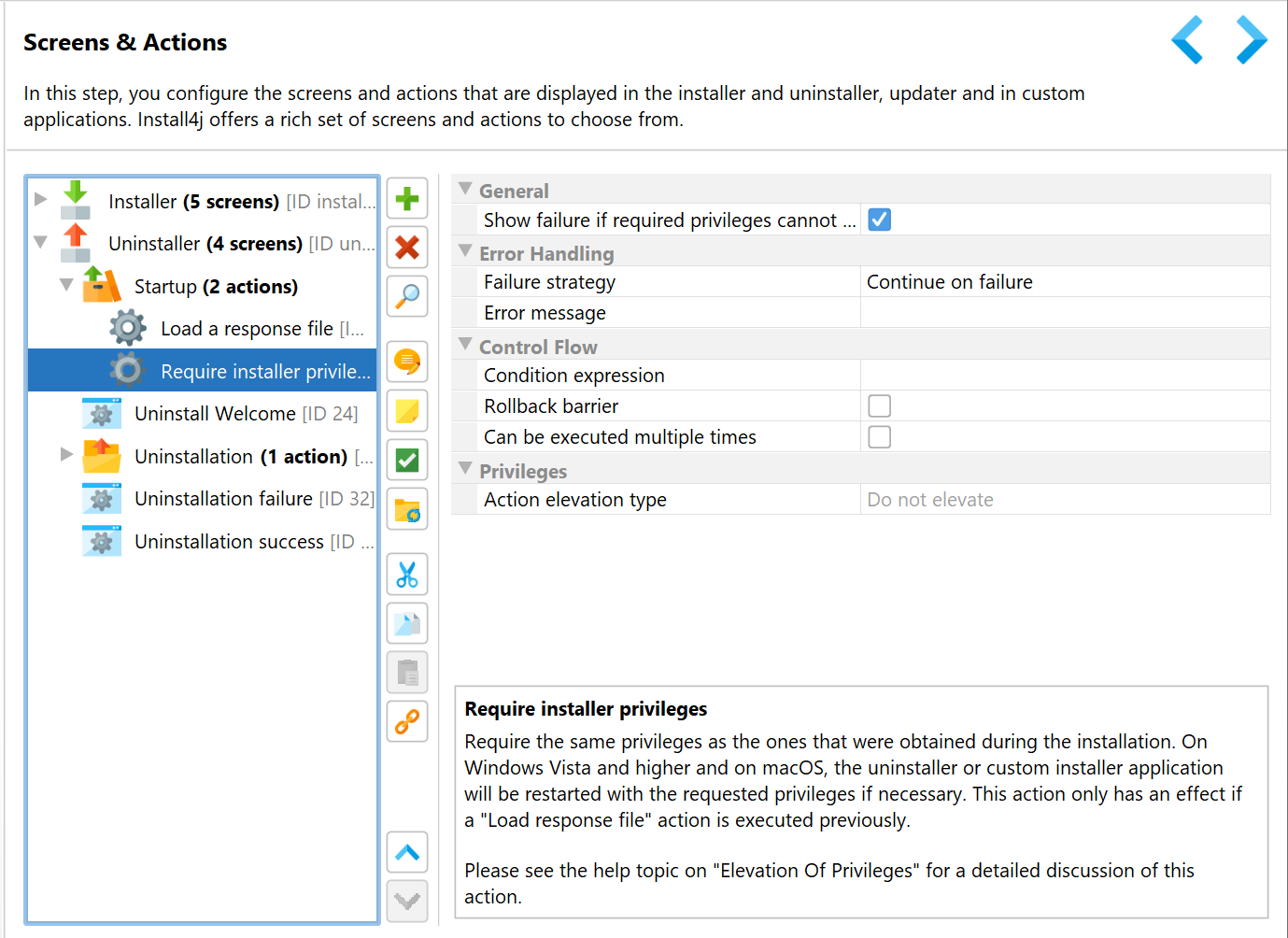
Task: Select Installer (5 screens) row
Action: [203, 201]
